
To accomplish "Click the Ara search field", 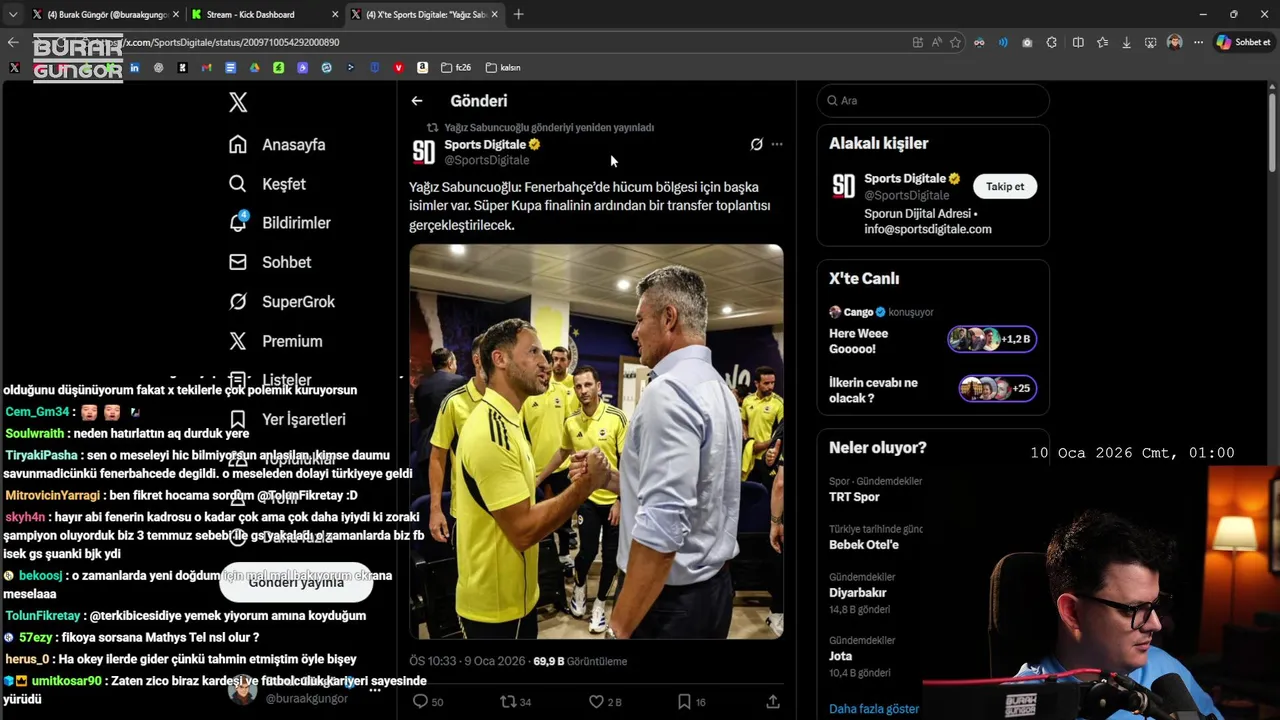I will [933, 100].
